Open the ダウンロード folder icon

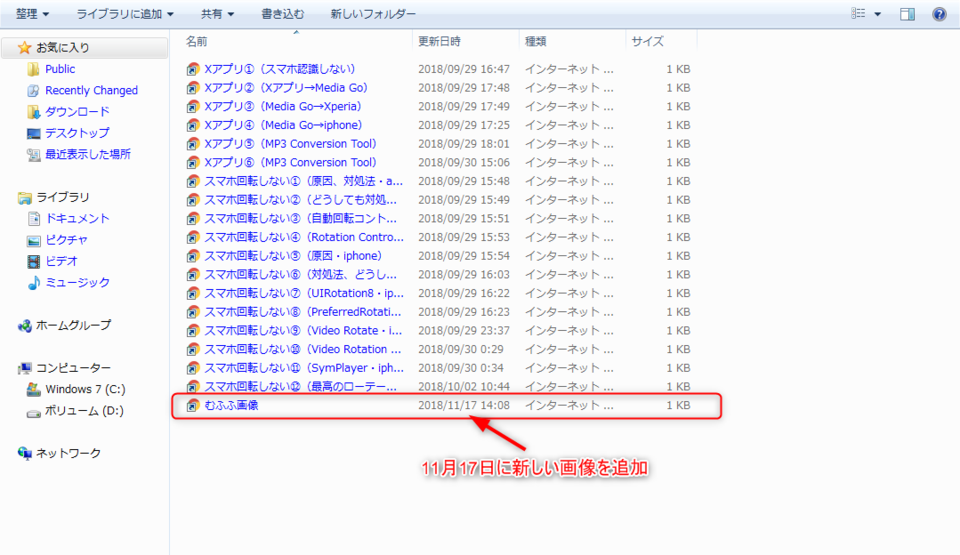tap(33, 111)
